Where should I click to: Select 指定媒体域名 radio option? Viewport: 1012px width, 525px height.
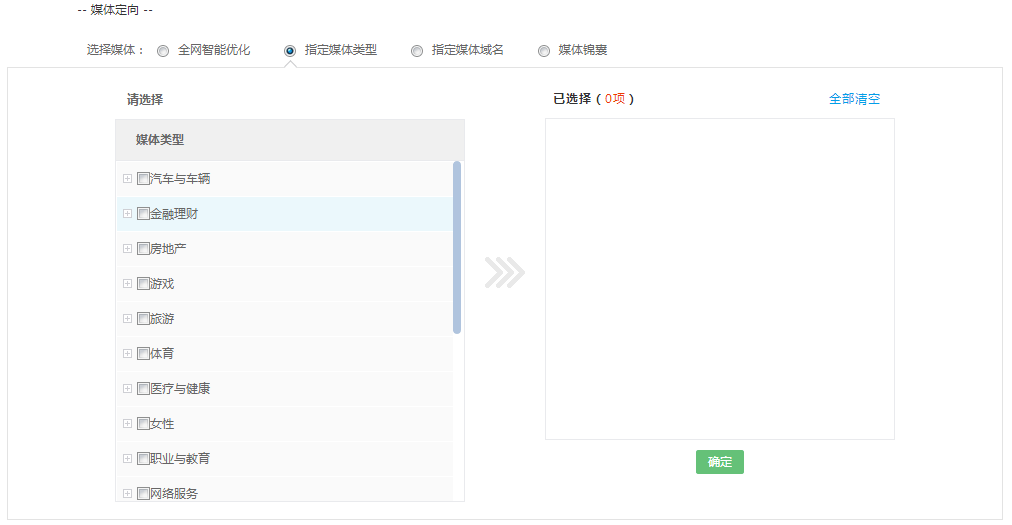[417, 51]
